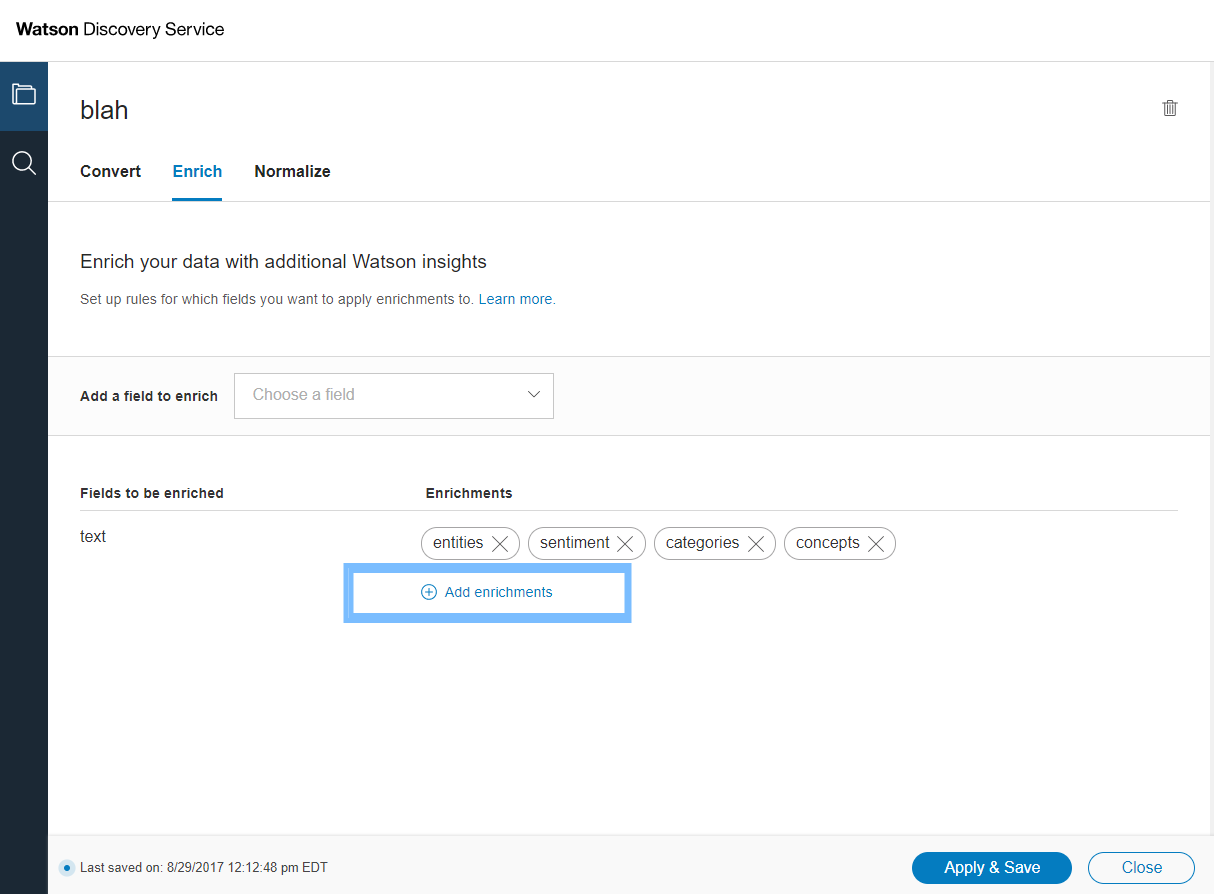Open the search magnifier icon in sidebar
This screenshot has height=894, width=1214.
pyautogui.click(x=24, y=162)
